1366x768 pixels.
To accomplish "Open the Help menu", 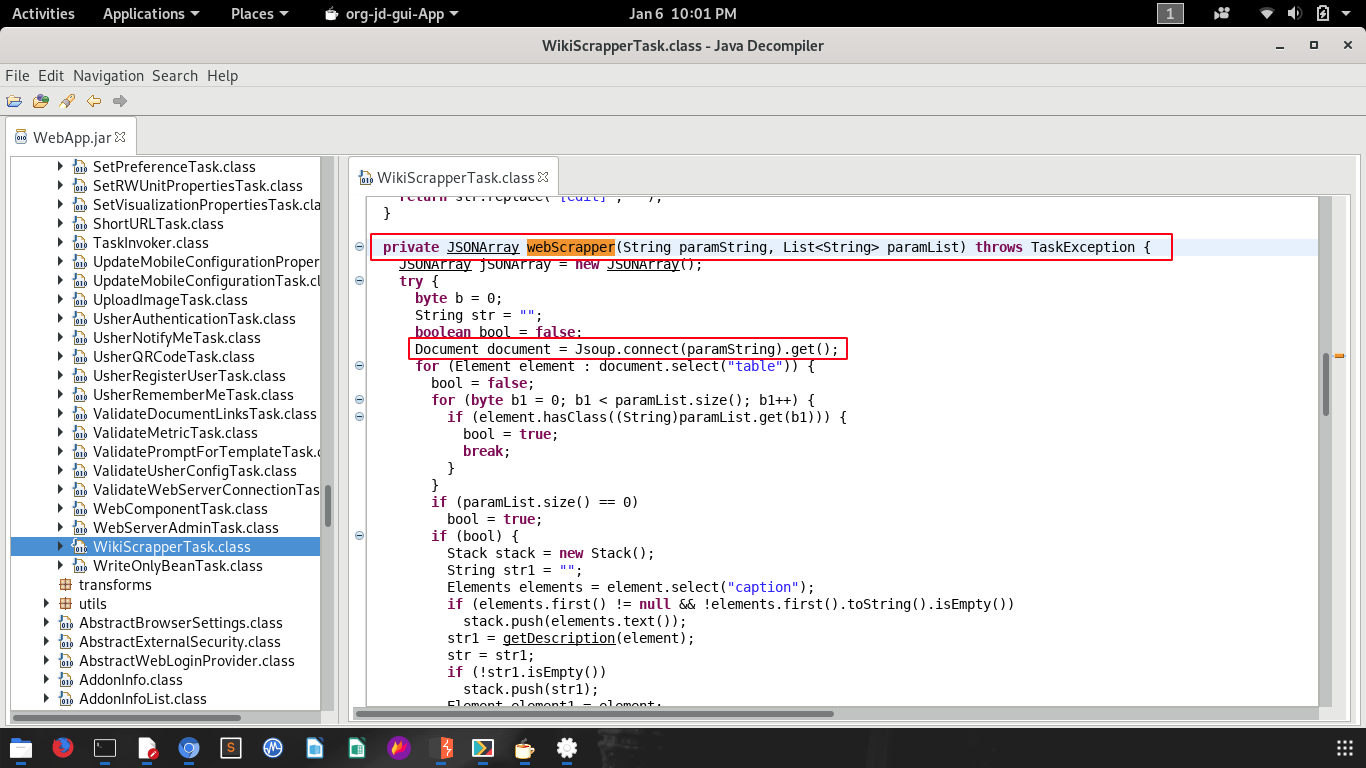I will (x=223, y=76).
